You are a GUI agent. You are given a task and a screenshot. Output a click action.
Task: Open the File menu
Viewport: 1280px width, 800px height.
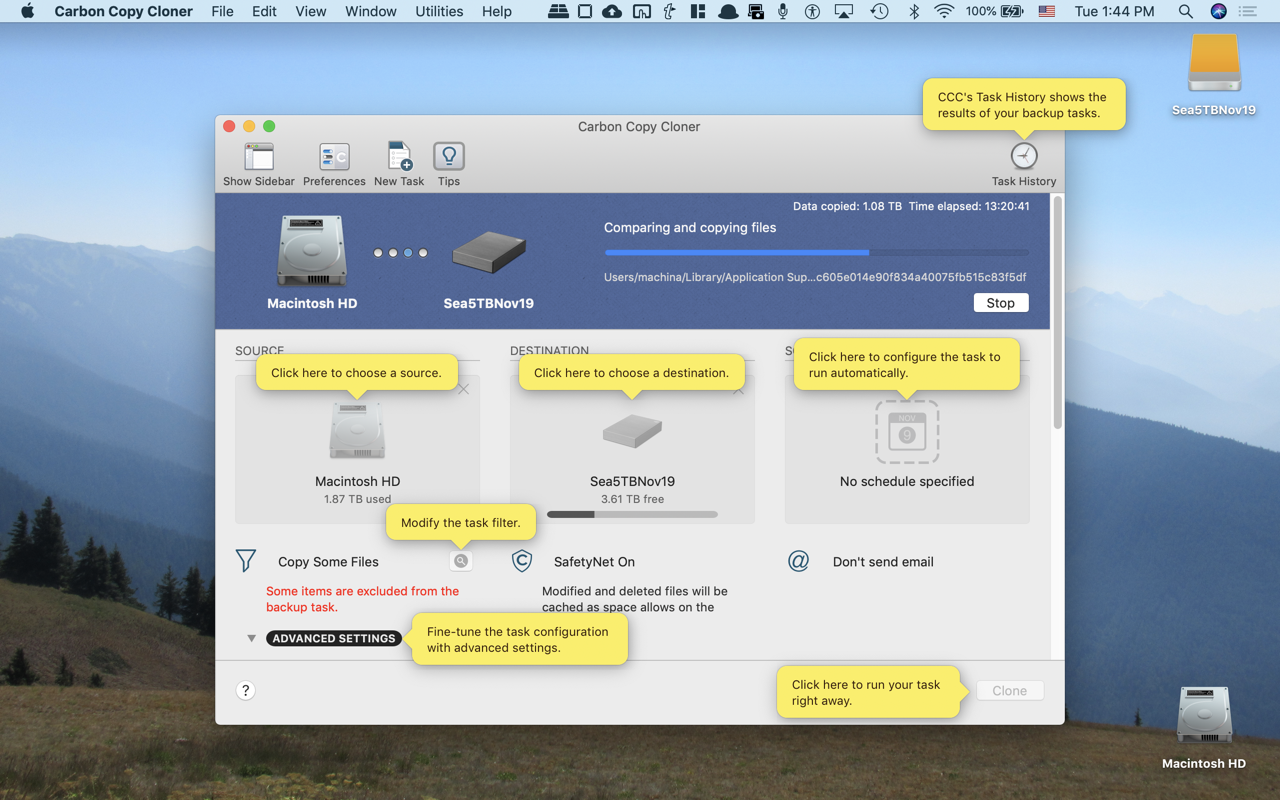point(223,11)
